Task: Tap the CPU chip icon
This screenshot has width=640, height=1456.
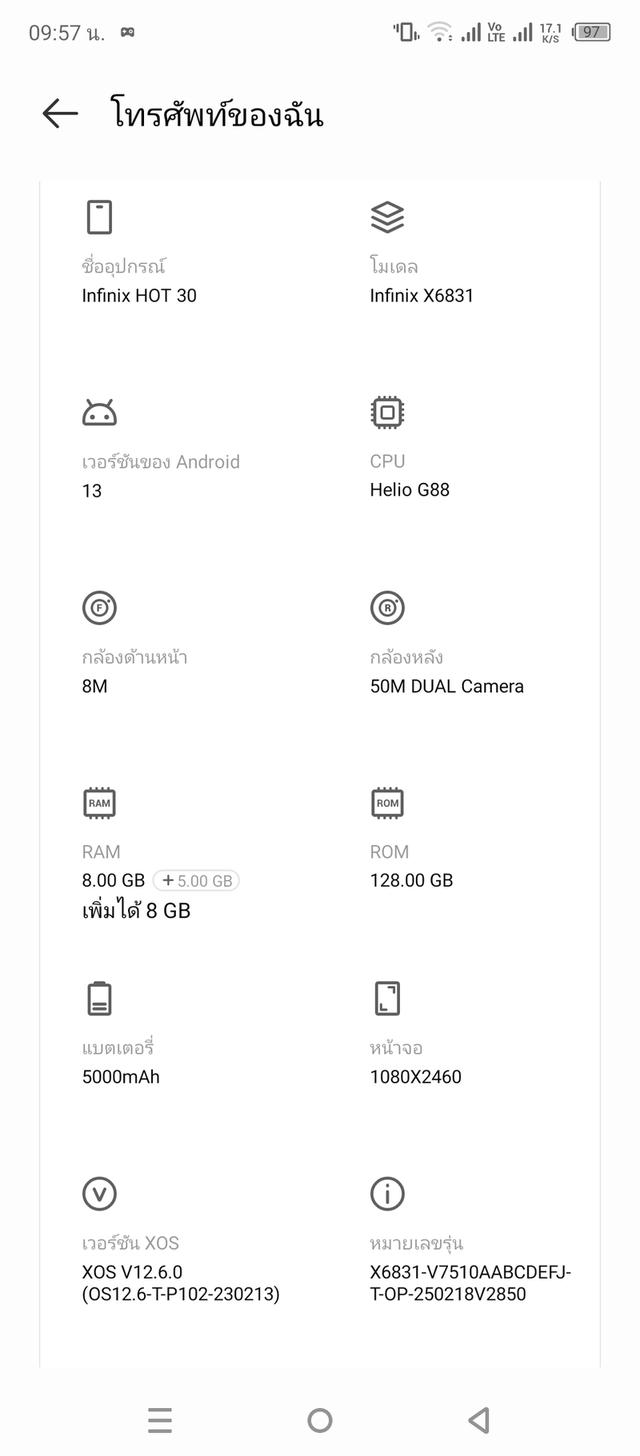Action: [387, 412]
